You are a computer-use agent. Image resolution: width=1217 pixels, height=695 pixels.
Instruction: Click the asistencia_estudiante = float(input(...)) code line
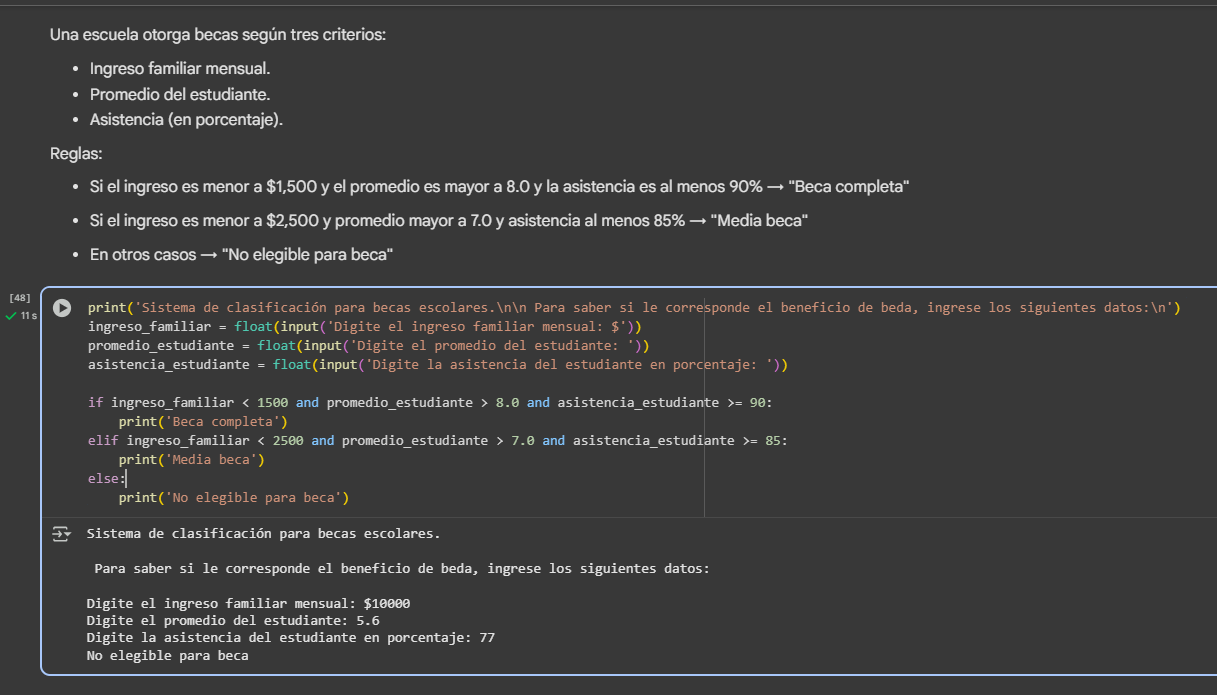pyautogui.click(x=438, y=365)
